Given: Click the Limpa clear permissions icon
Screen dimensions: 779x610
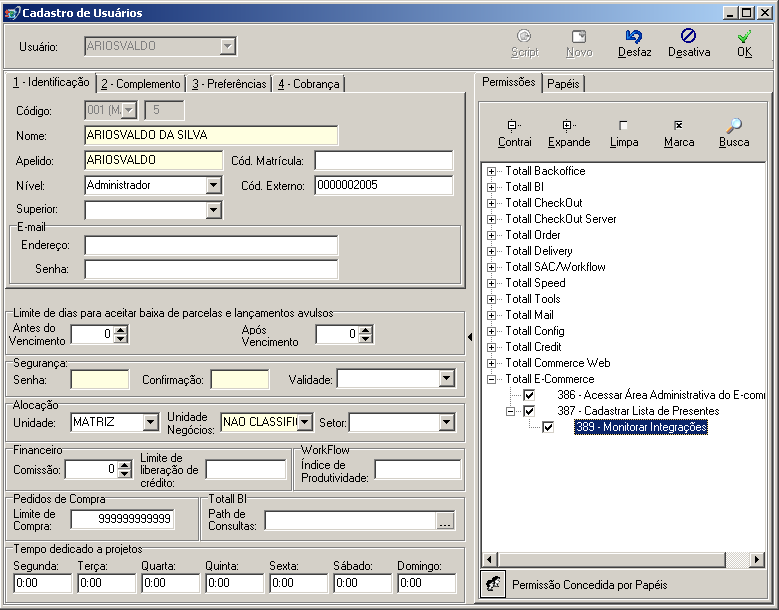Looking at the screenshot, I should pyautogui.click(x=623, y=126).
